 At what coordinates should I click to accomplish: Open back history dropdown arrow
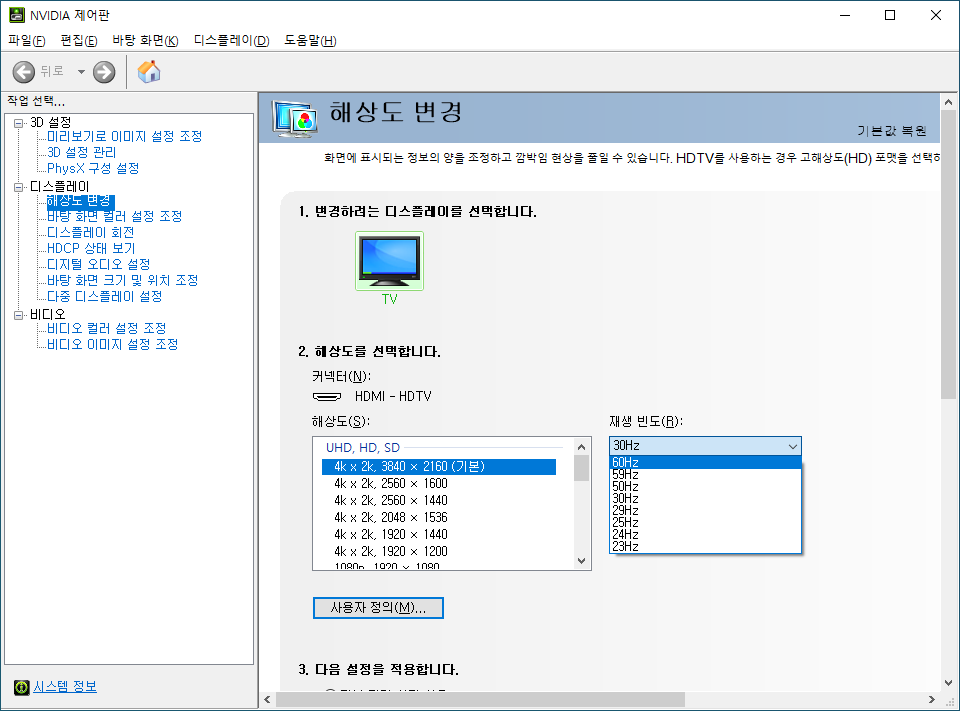(81, 72)
